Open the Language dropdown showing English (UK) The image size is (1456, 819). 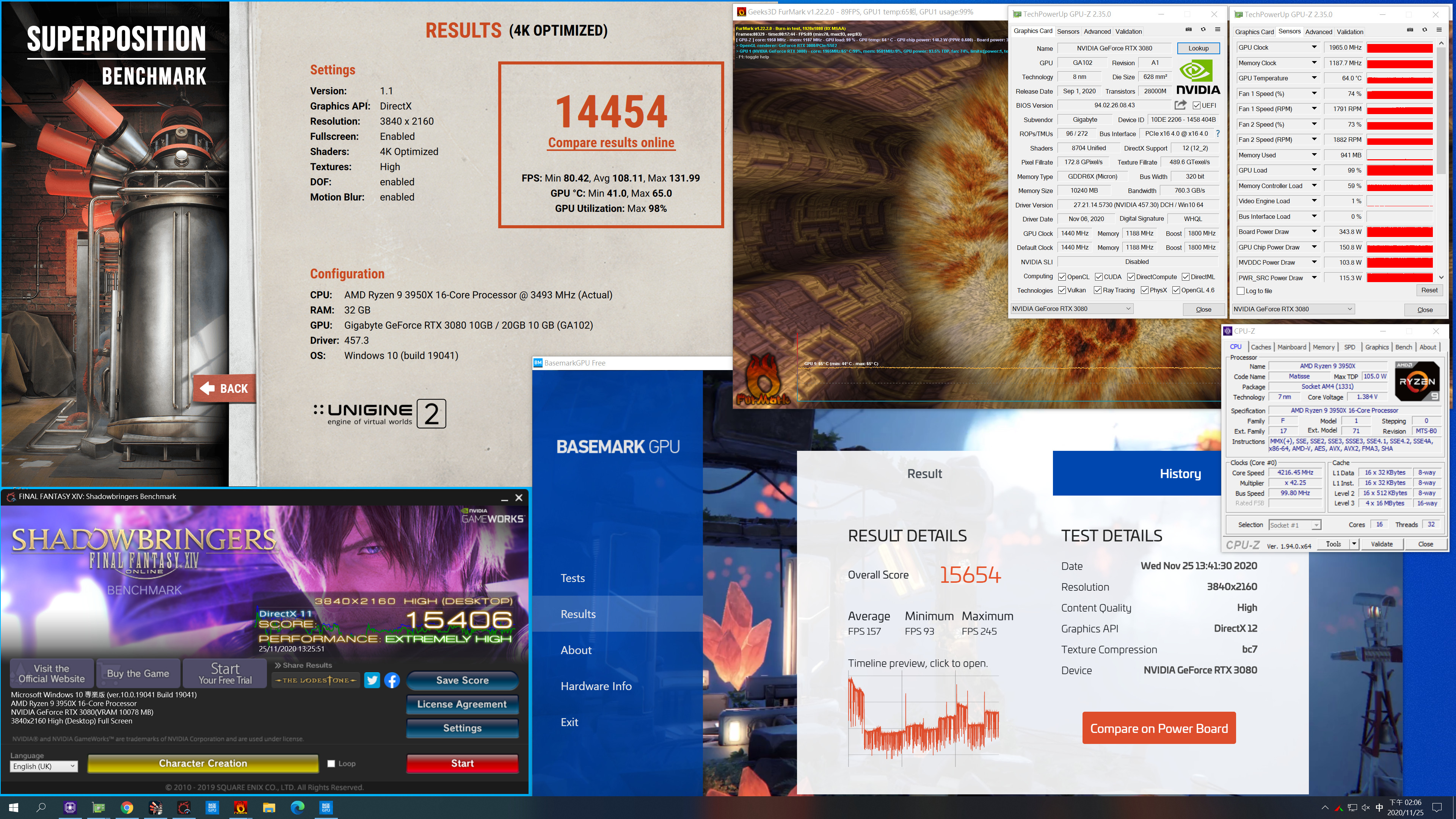(x=44, y=766)
